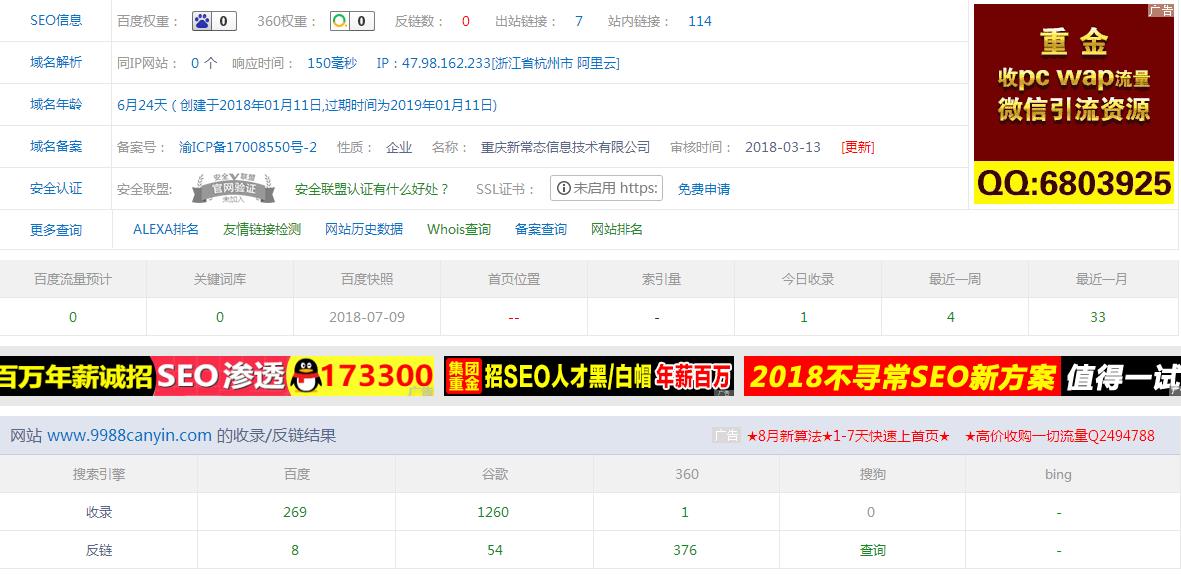Open the 备案查询 link
1181x575 pixels.
tap(541, 229)
